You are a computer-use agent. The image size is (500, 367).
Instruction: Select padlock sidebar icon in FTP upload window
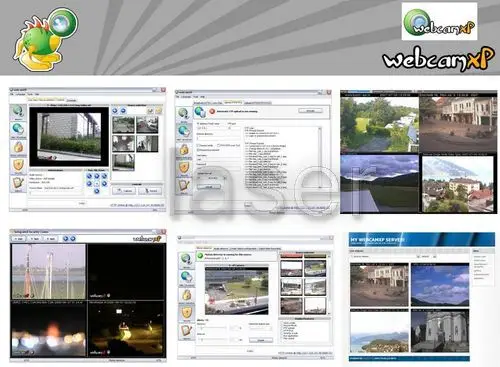[x=184, y=149]
